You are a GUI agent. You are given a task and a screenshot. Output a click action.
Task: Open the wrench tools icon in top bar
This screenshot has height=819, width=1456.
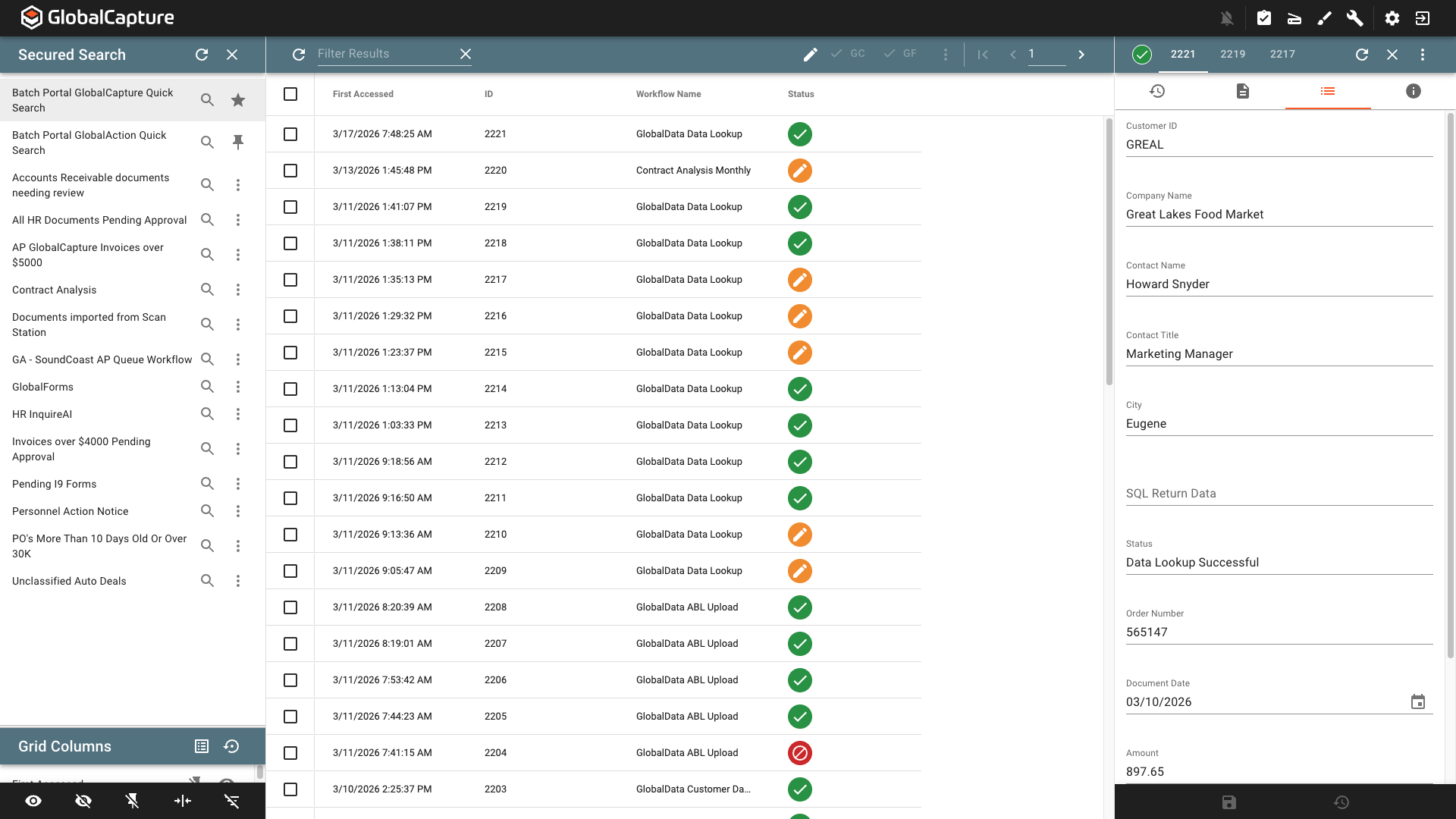[1354, 18]
